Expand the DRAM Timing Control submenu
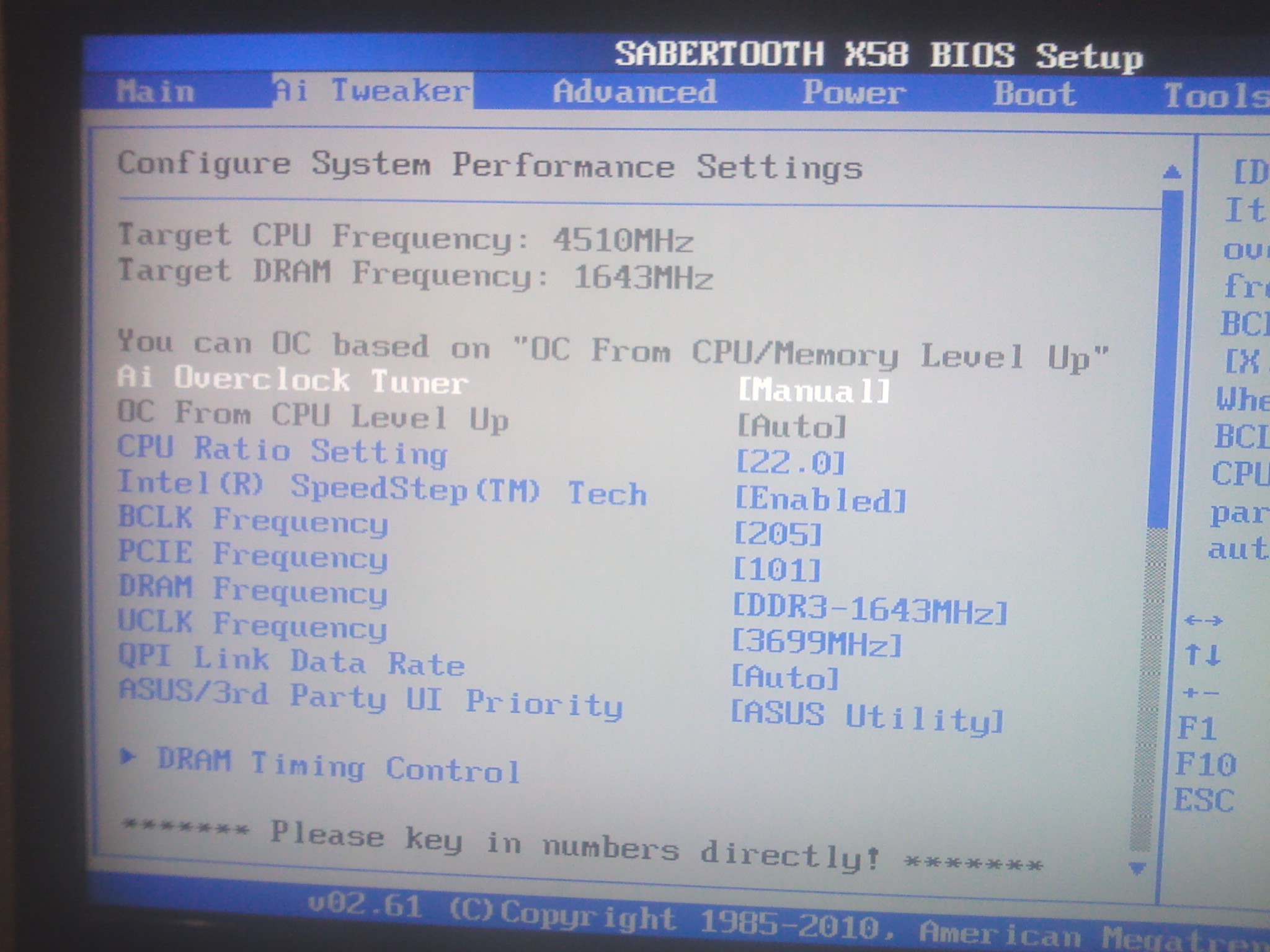1270x952 pixels. (x=338, y=766)
